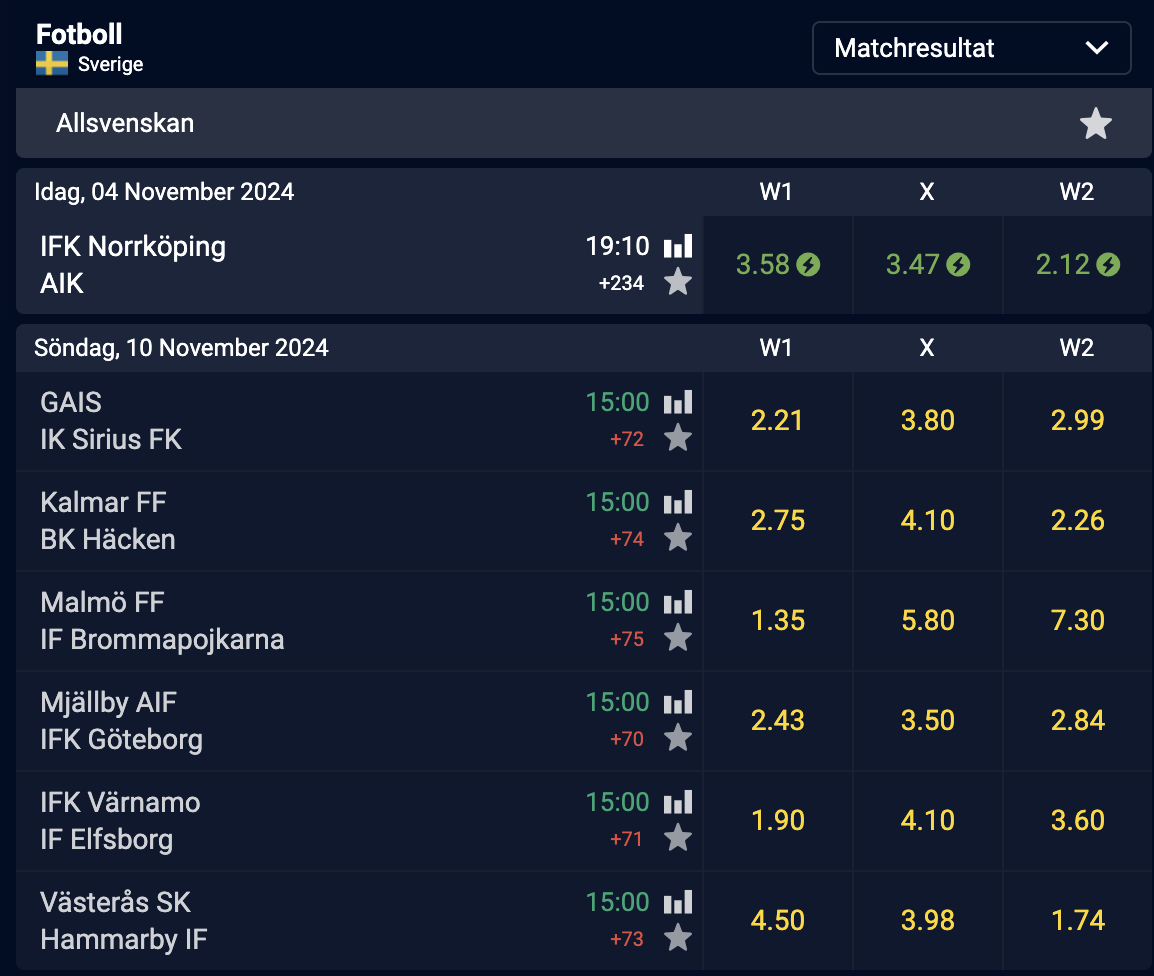
Task: Click the Swedish flag icon
Action: (x=52, y=63)
